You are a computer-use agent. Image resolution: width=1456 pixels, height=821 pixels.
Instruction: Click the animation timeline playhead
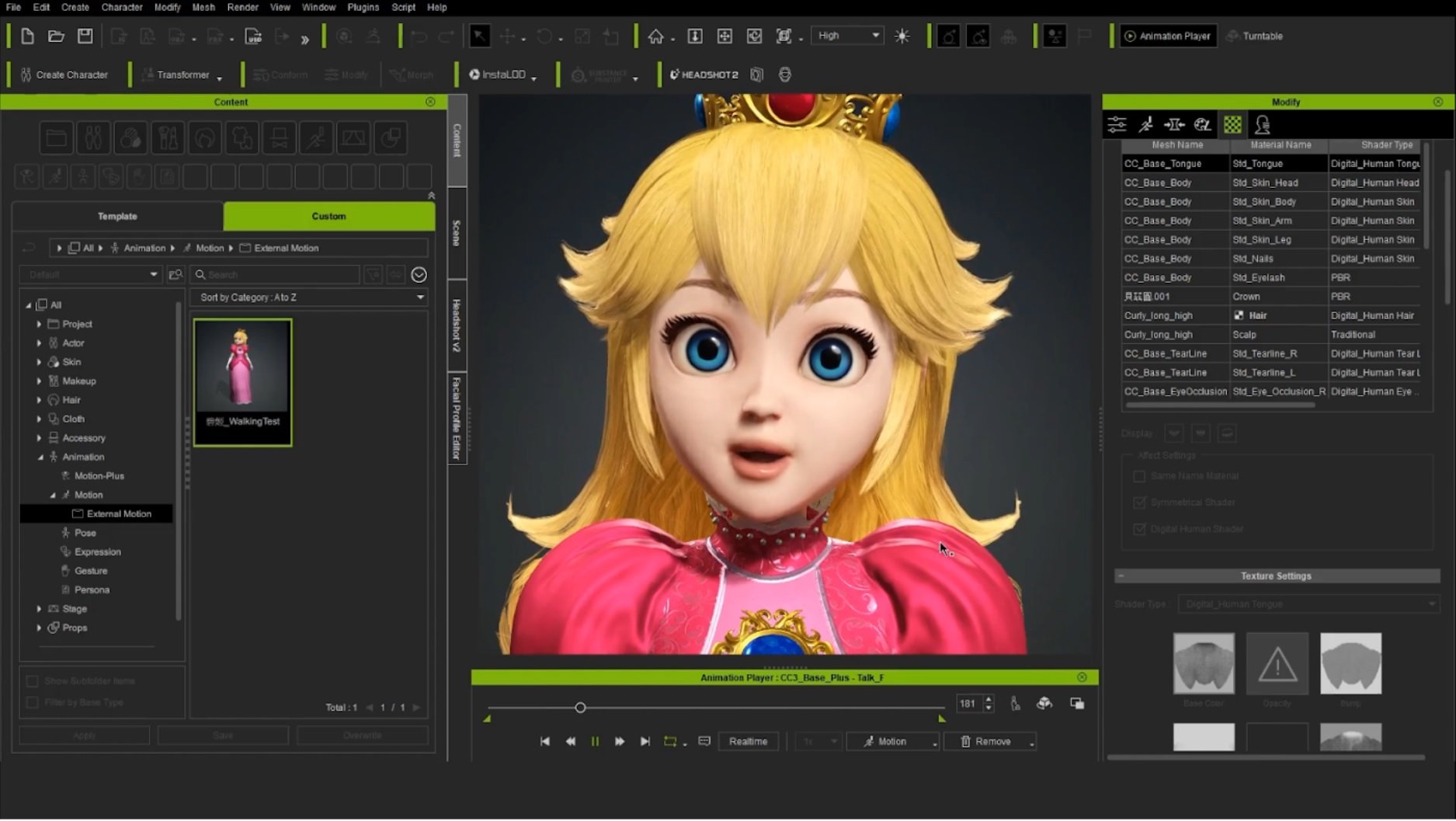coord(580,708)
